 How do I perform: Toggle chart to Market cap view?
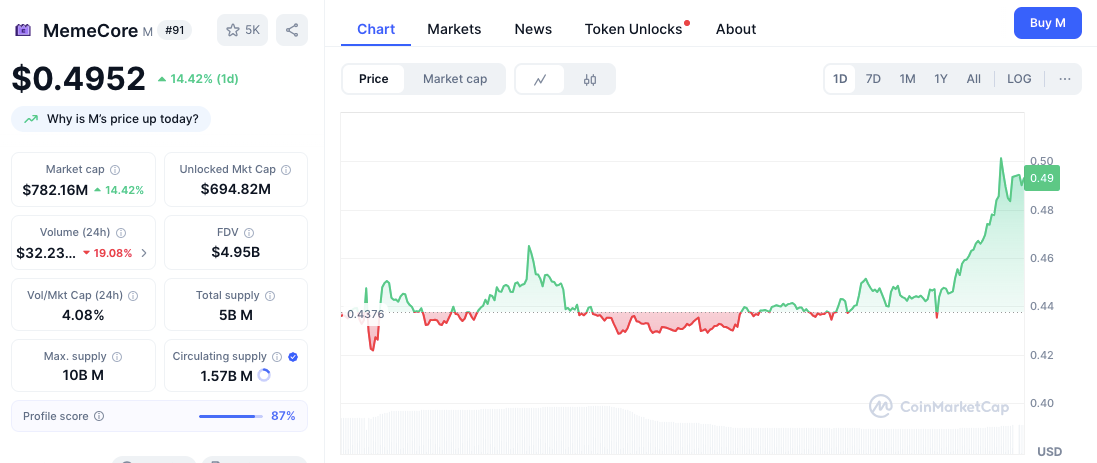click(x=455, y=79)
